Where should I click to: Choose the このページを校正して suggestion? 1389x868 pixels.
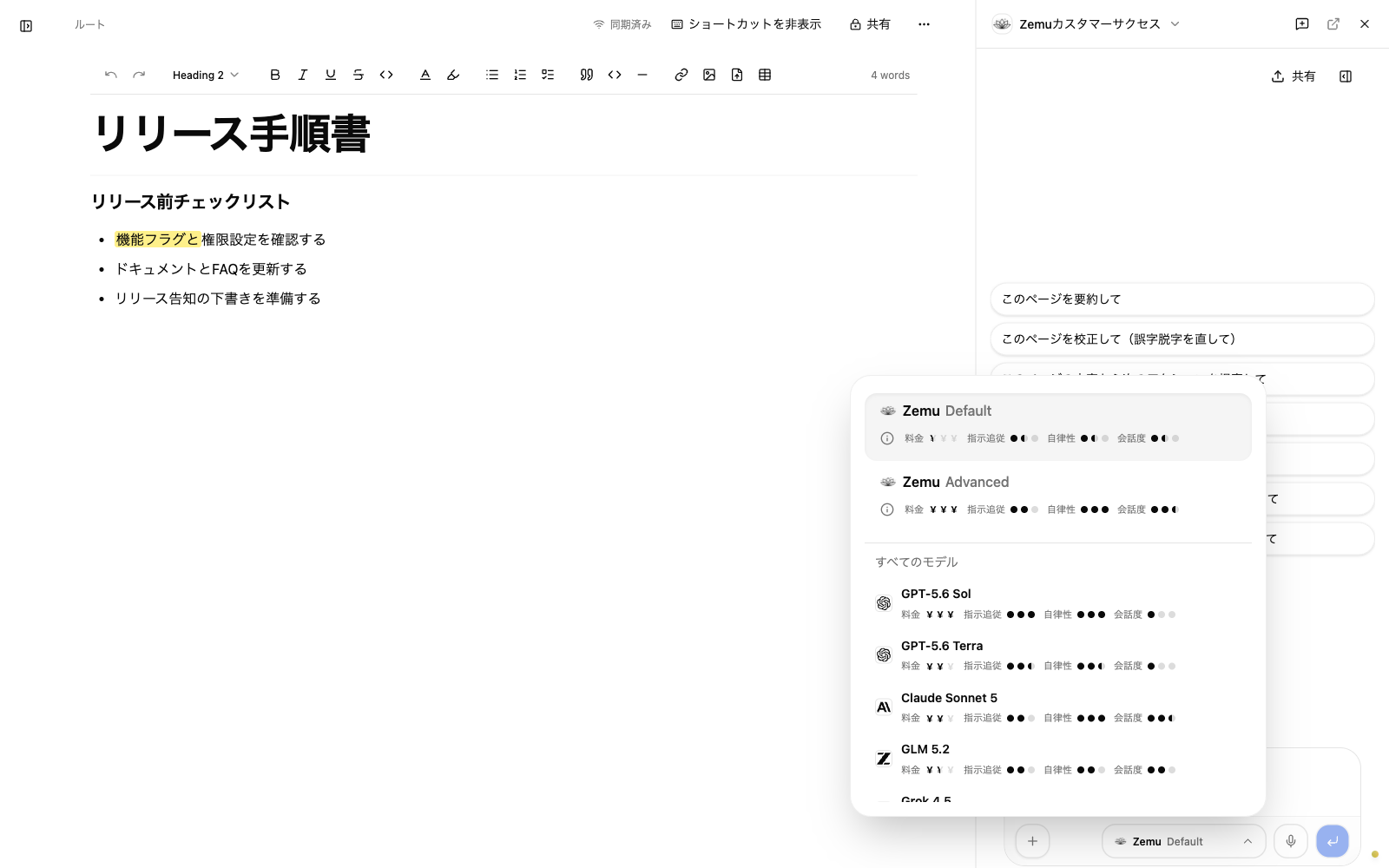point(1182,339)
